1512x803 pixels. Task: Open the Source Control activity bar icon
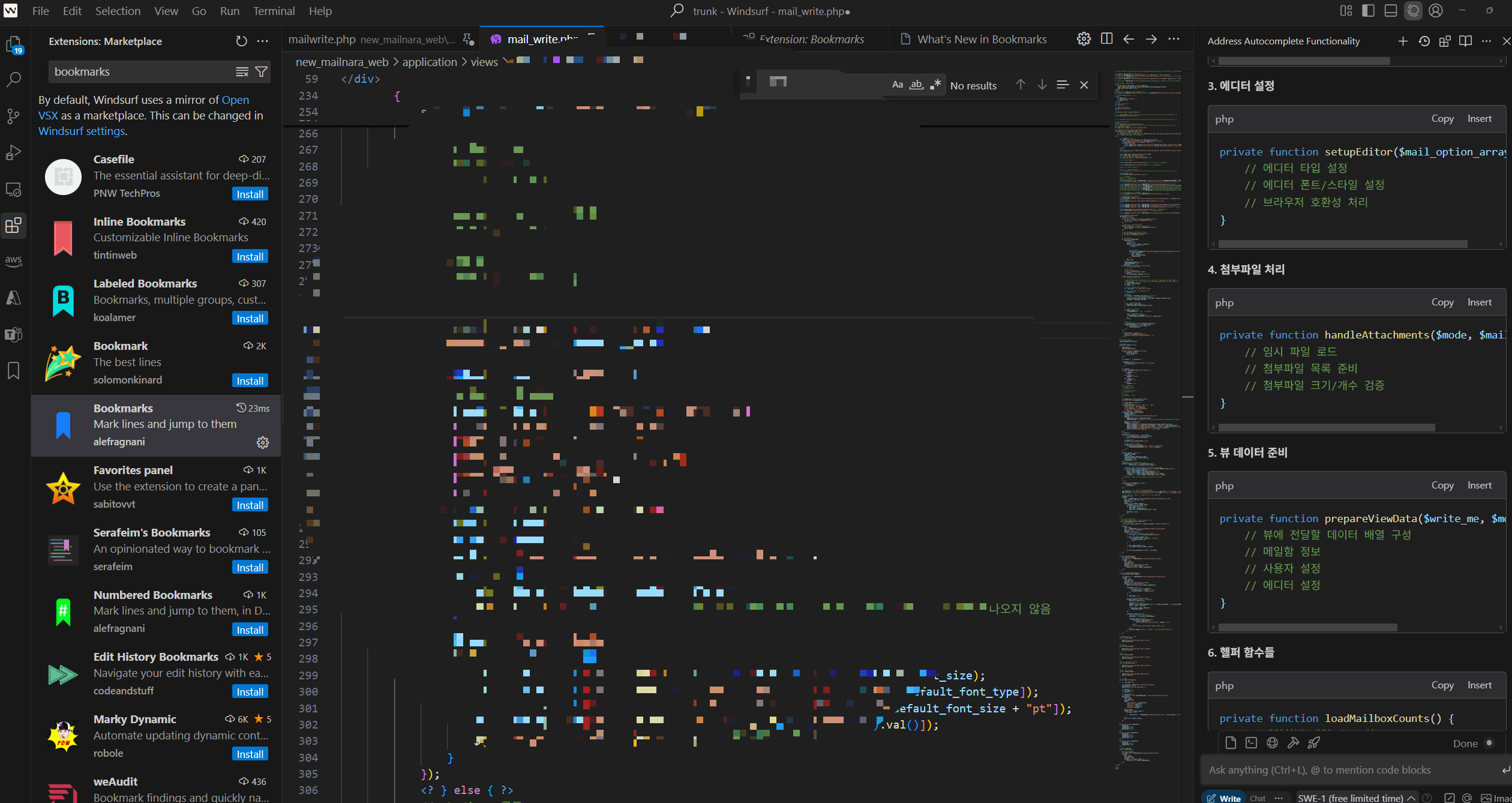13,116
